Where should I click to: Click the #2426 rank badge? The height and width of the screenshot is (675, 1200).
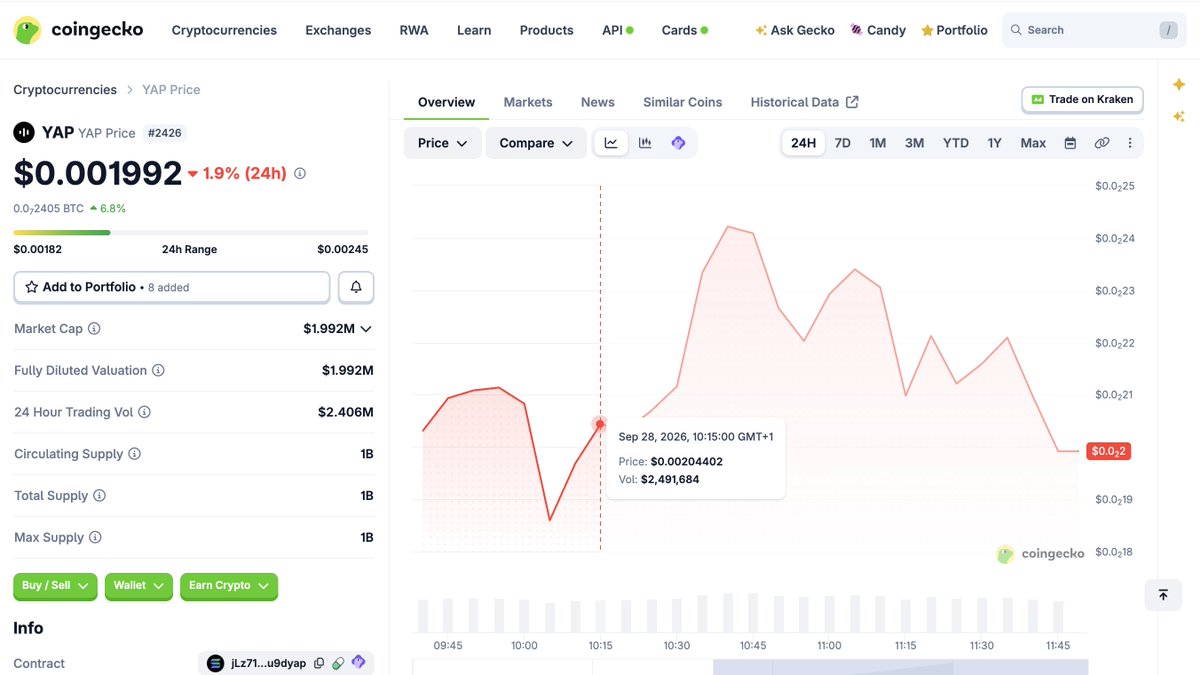[x=165, y=133]
